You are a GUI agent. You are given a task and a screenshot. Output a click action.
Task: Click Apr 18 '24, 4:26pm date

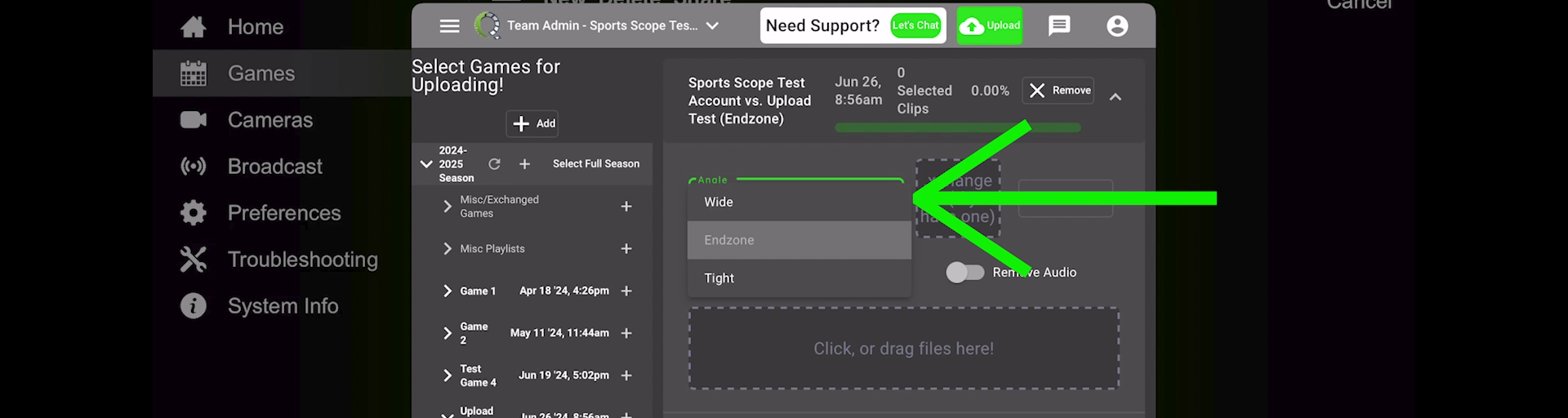point(564,291)
